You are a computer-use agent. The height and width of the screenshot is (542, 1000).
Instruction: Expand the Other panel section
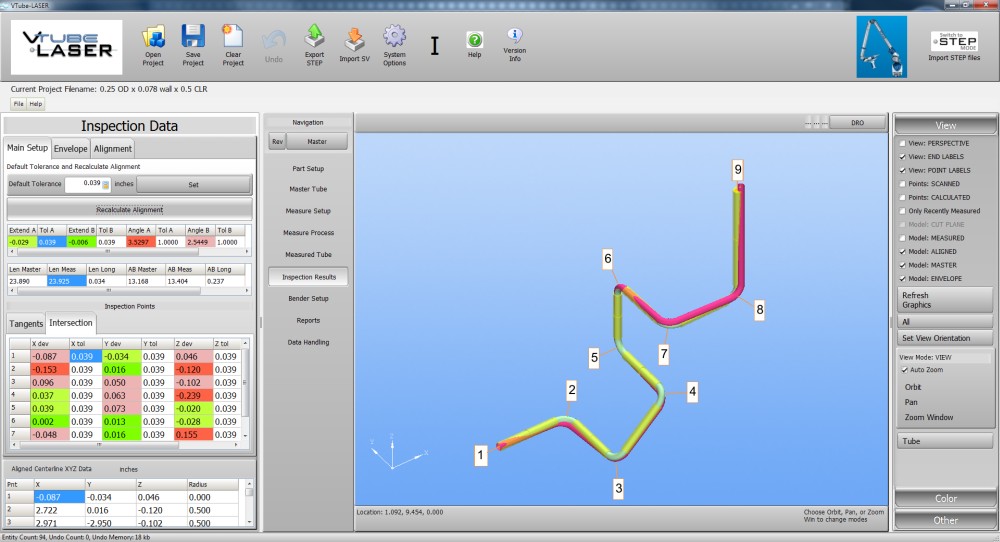click(x=945, y=520)
